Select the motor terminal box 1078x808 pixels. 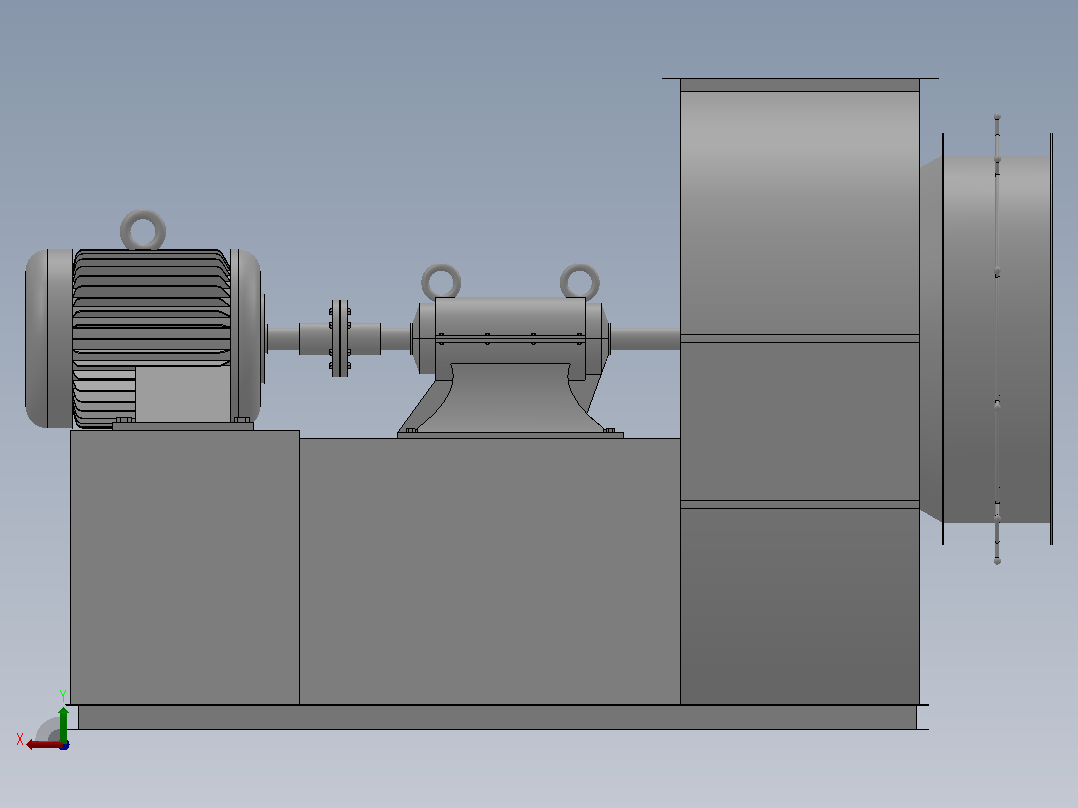[182, 394]
